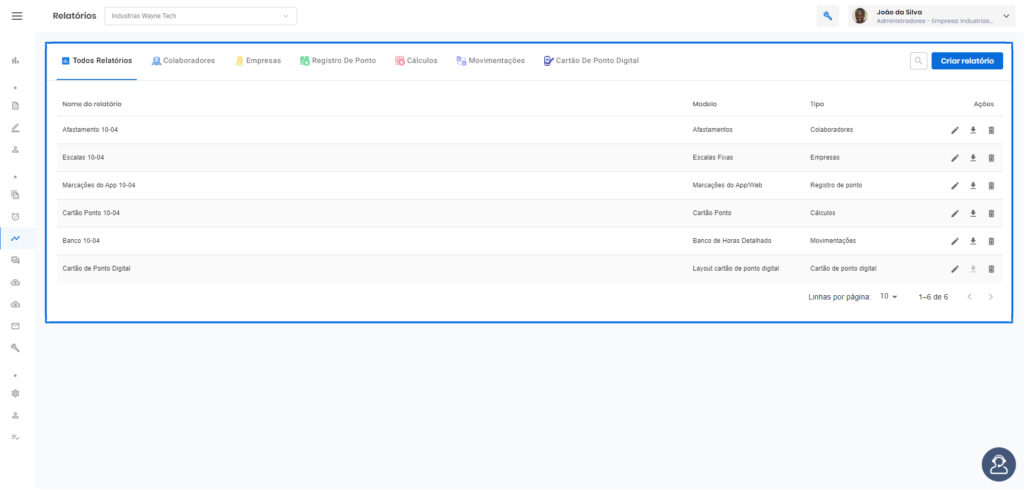
Task: Open the Banco 10-04 report row
Action: point(529,242)
